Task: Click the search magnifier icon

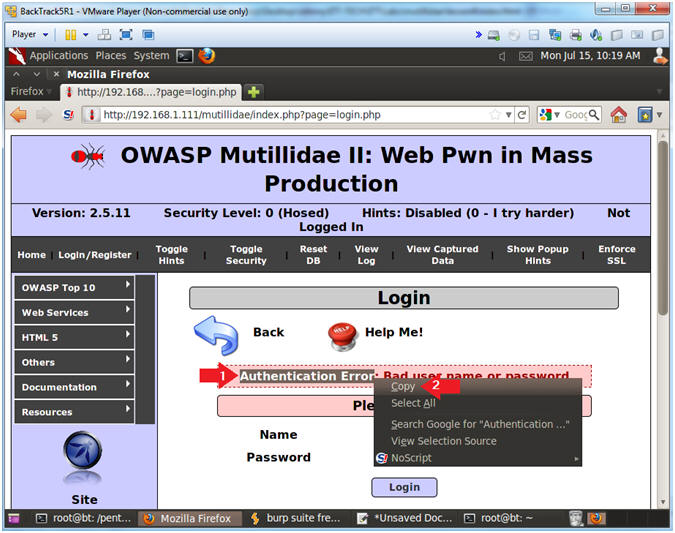Action: (594, 115)
